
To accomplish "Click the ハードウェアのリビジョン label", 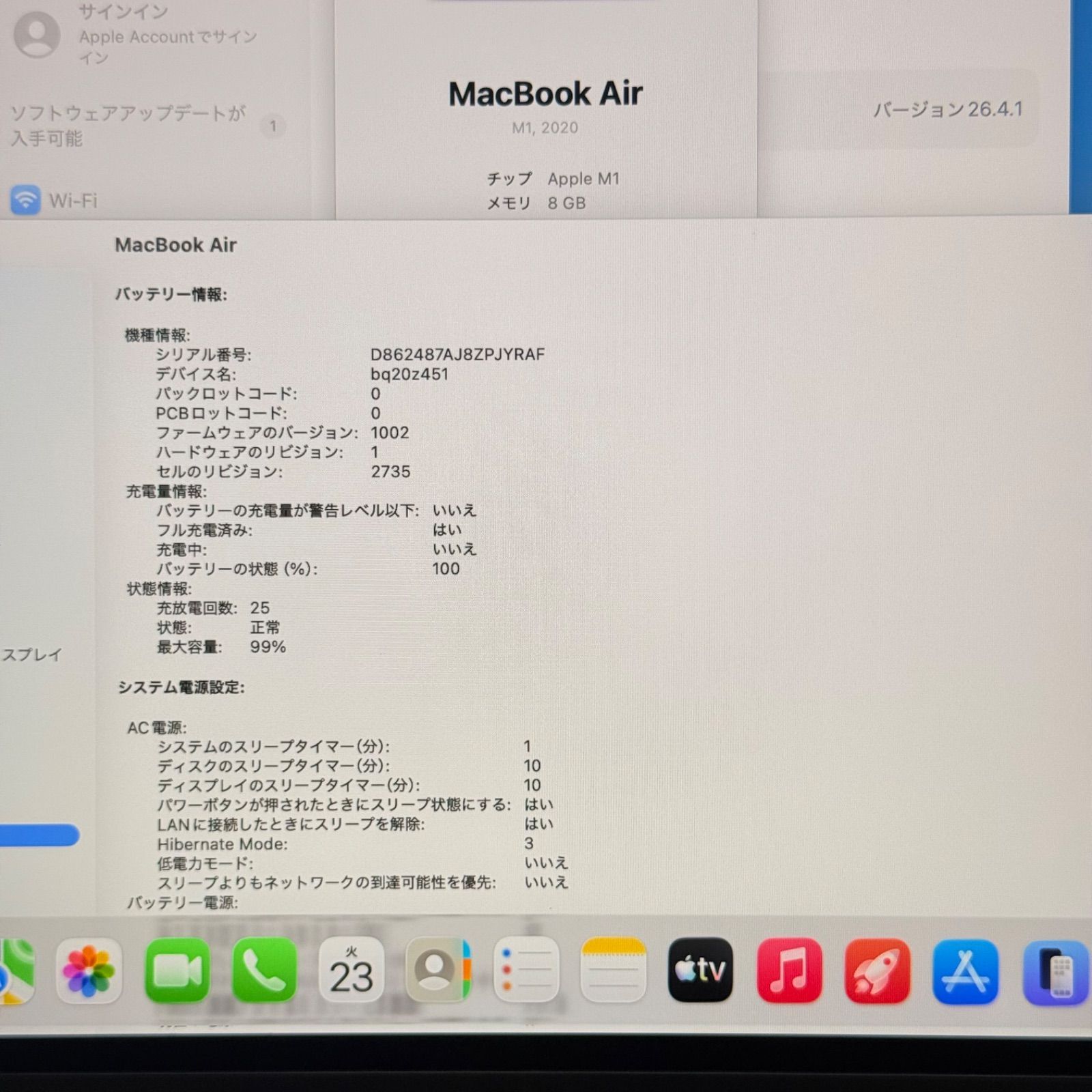I will 250,452.
